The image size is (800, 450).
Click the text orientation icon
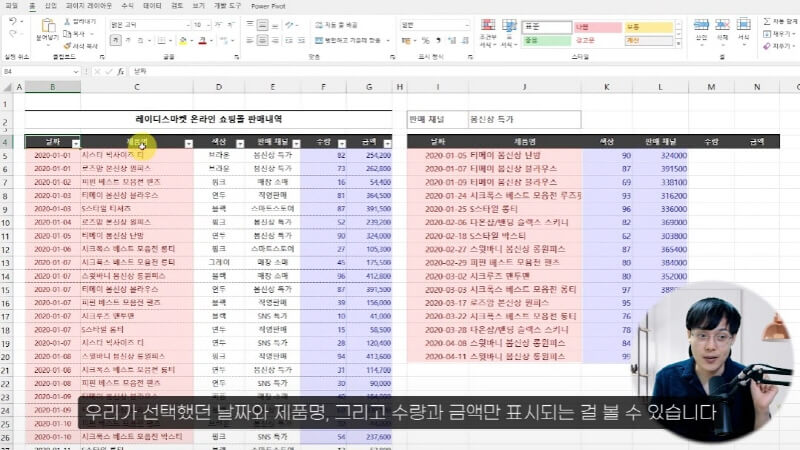tap(289, 24)
